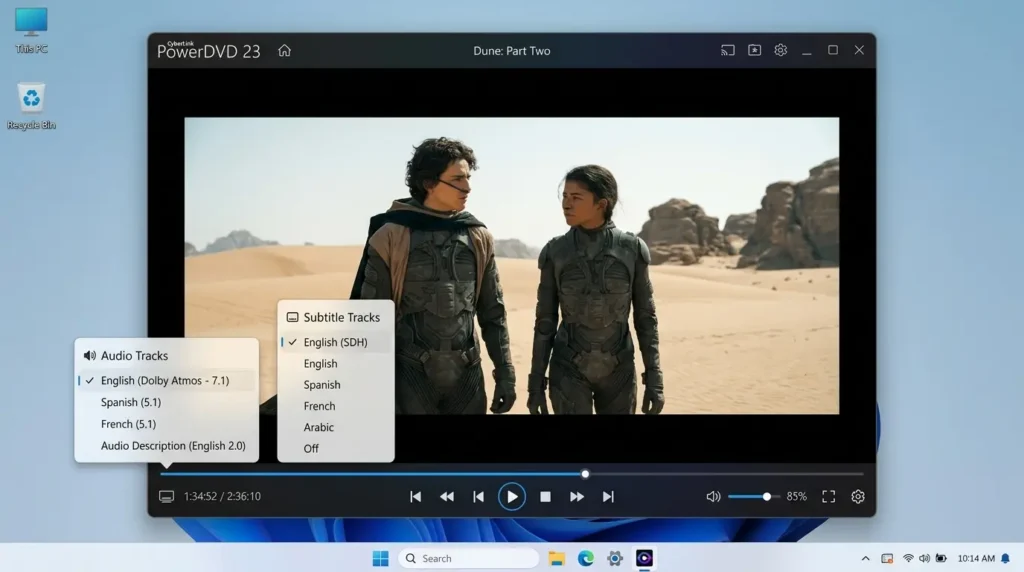The height and width of the screenshot is (572, 1024).
Task: Click the volume slider handle
Action: click(x=767, y=497)
